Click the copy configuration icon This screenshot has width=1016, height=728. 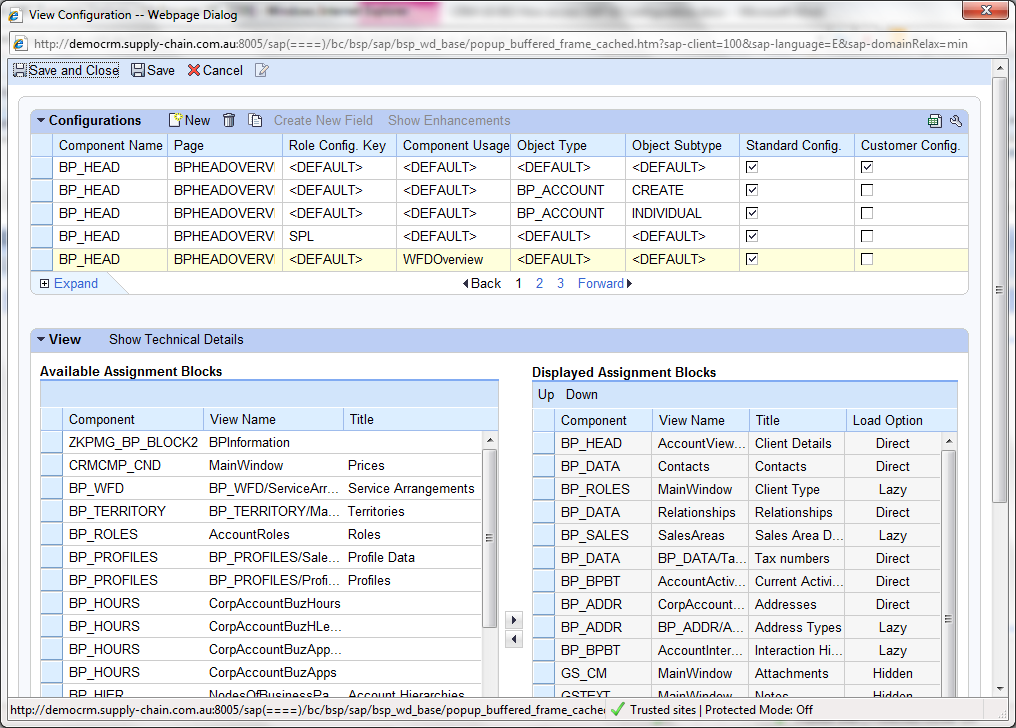pyautogui.click(x=255, y=120)
